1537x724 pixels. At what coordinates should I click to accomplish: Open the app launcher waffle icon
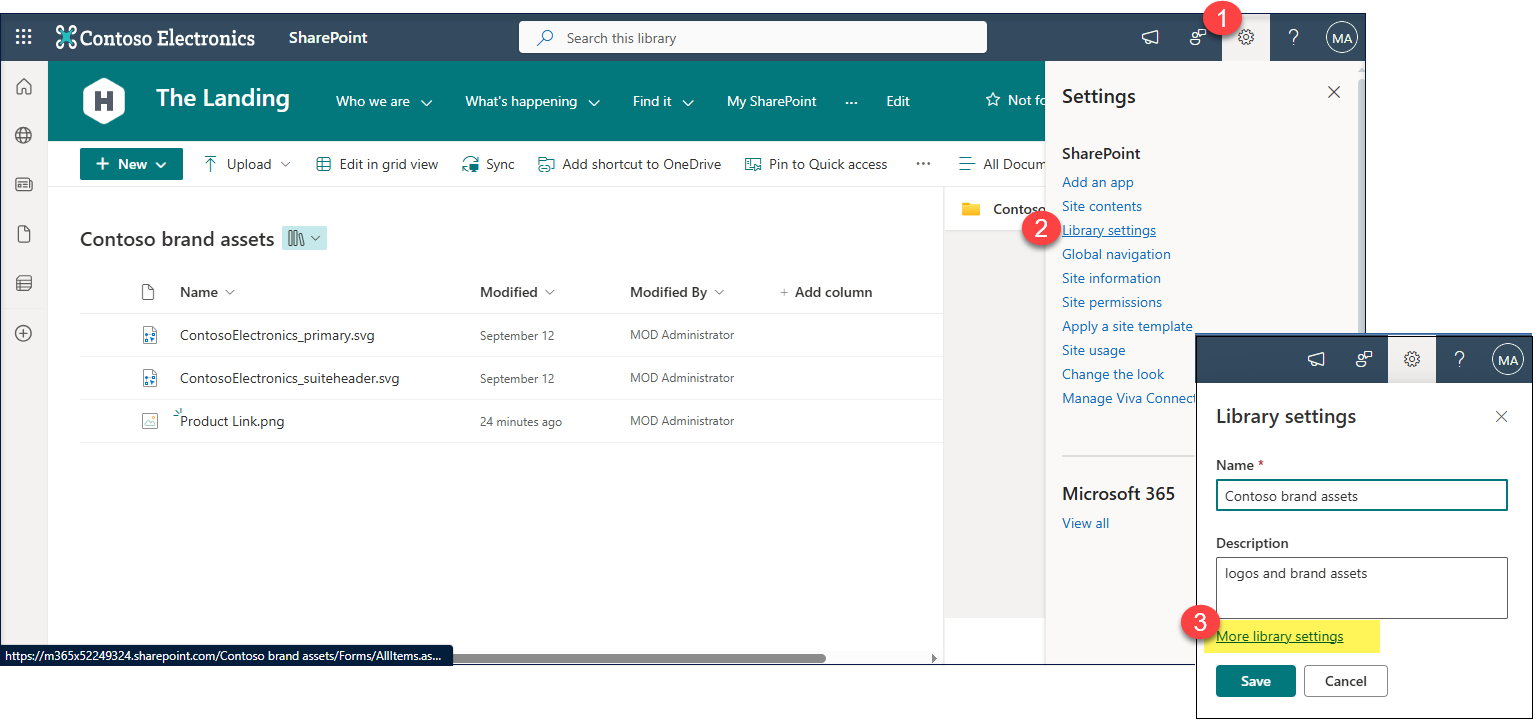coord(24,38)
